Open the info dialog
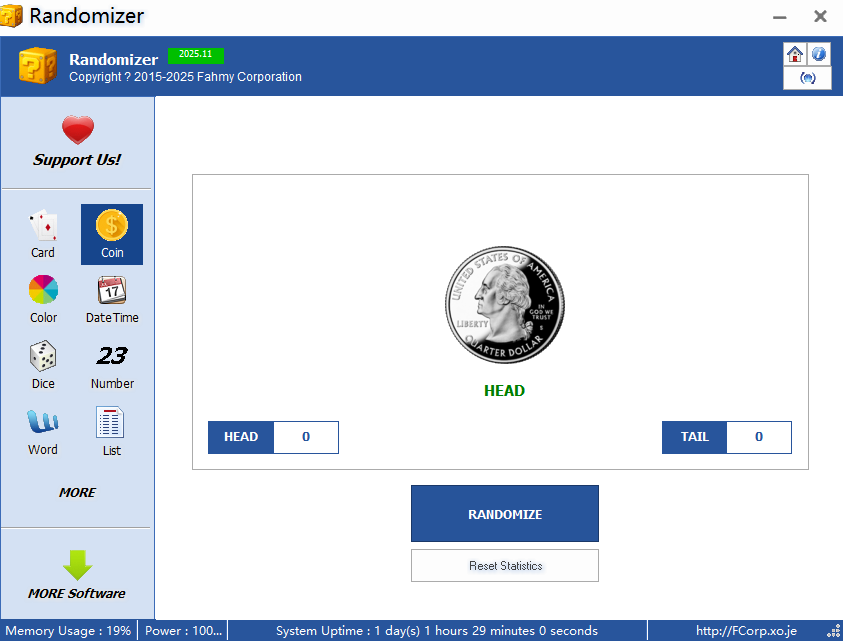843x642 pixels. pos(819,54)
